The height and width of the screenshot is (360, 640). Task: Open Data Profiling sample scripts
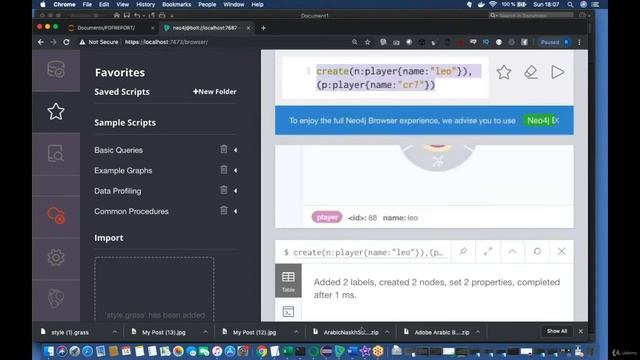[118, 191]
